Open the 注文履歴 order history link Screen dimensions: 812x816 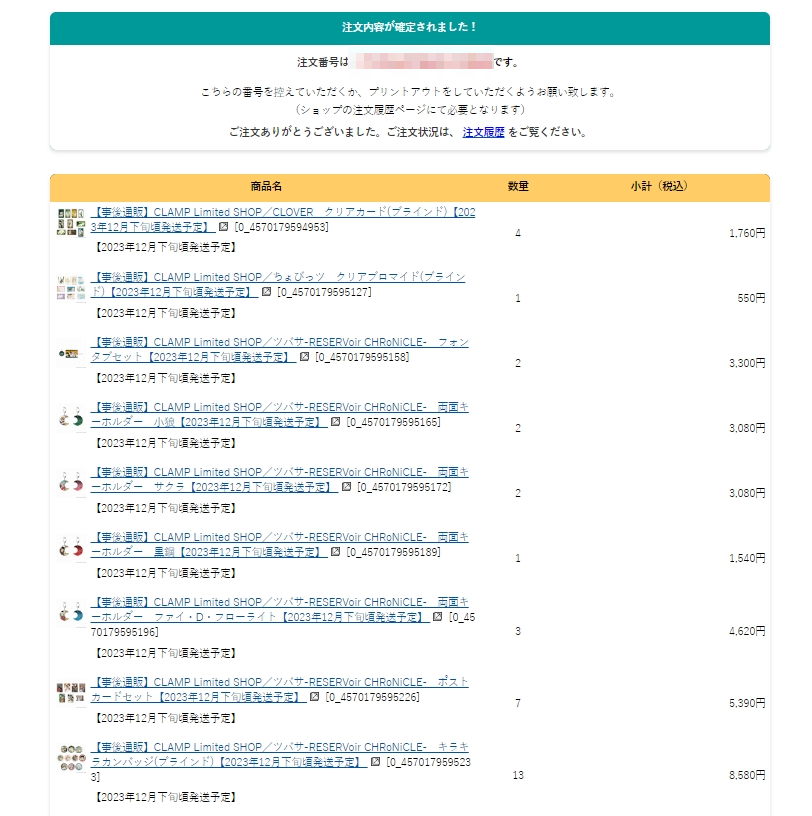[483, 132]
